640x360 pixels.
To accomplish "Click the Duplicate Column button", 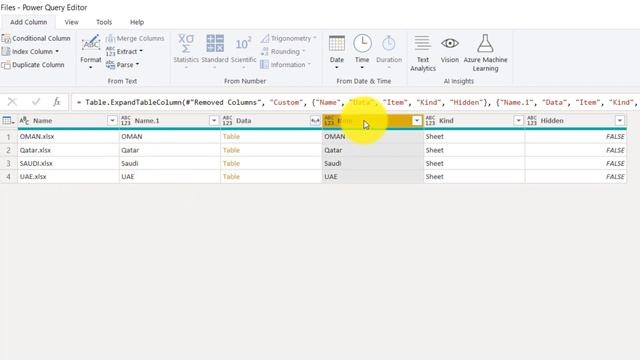I will click(x=33, y=65).
